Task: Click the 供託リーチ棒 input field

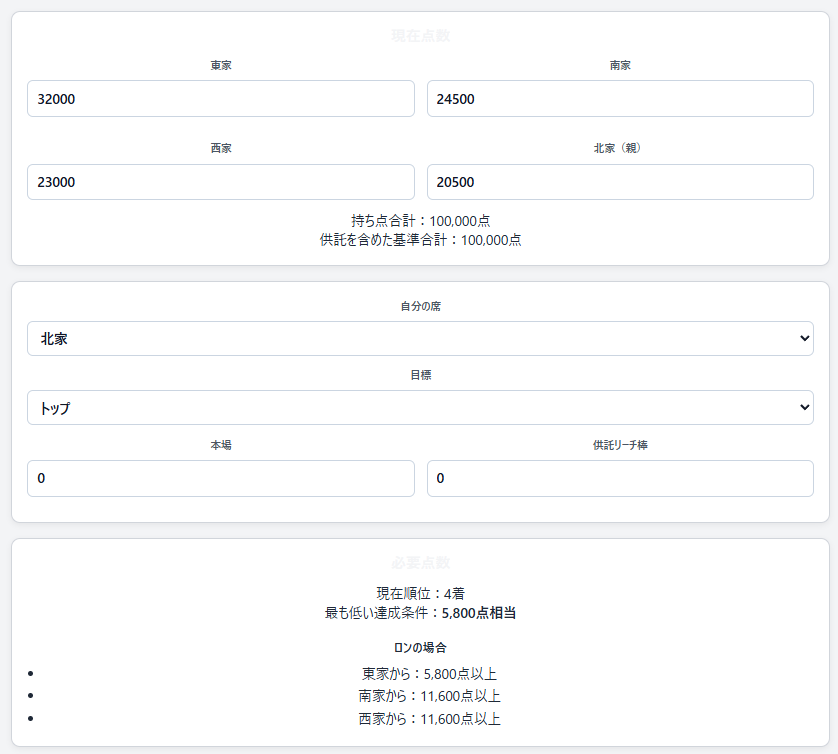Action: point(620,478)
